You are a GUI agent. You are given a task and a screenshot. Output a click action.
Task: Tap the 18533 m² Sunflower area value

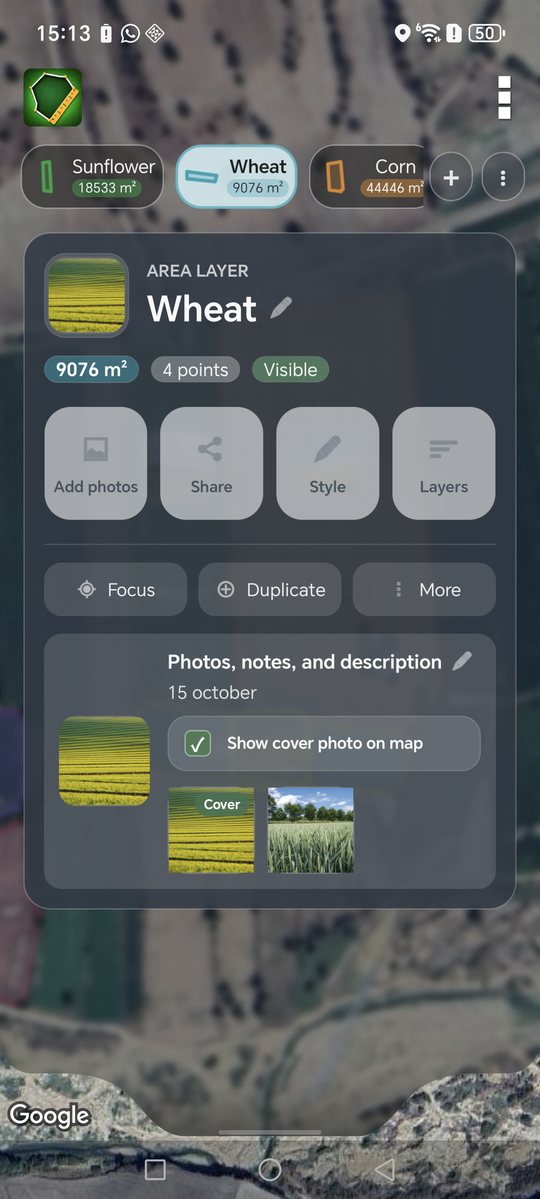107,188
